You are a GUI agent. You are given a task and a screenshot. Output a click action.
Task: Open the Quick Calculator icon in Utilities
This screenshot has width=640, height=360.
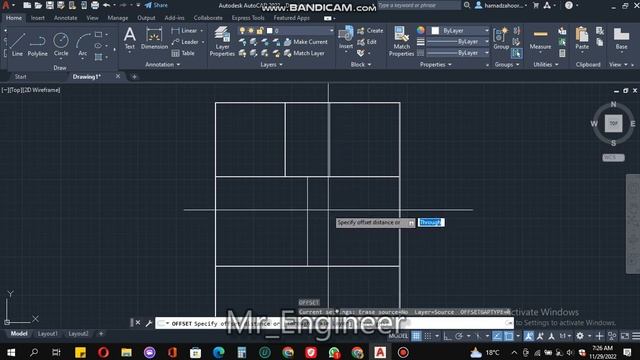(x=562, y=53)
